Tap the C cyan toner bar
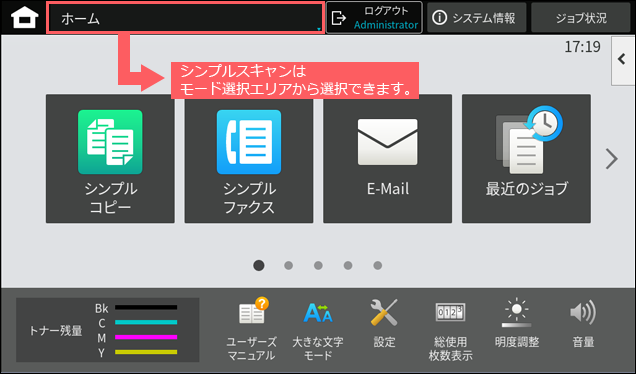 coord(146,322)
